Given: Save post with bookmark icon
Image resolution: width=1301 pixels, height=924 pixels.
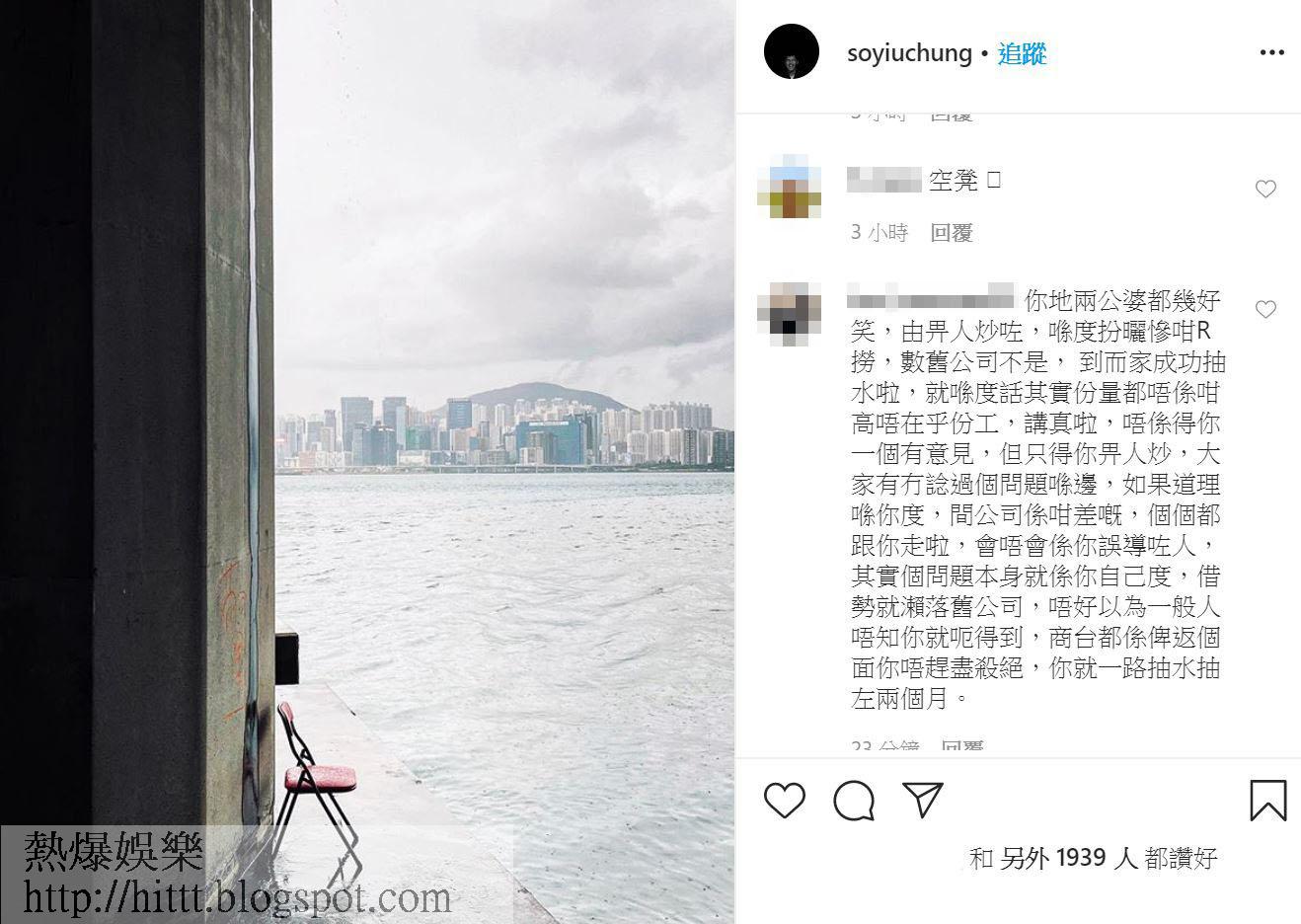Looking at the screenshot, I should pyautogui.click(x=1267, y=801).
